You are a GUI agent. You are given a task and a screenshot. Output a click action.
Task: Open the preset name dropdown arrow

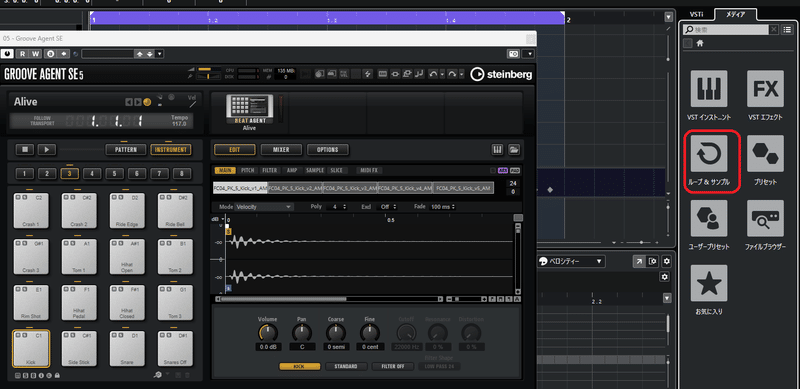coord(160,54)
